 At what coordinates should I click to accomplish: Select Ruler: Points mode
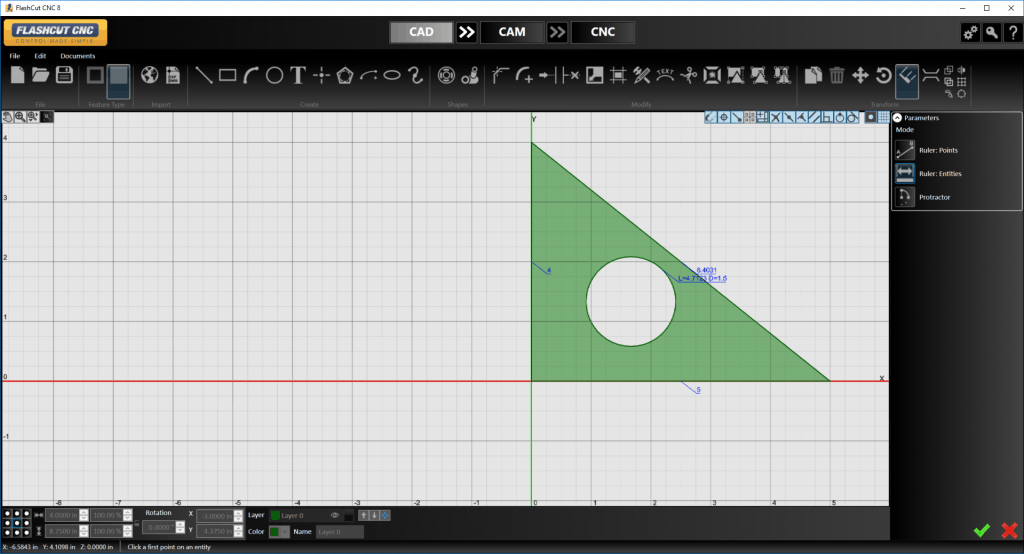[905, 150]
